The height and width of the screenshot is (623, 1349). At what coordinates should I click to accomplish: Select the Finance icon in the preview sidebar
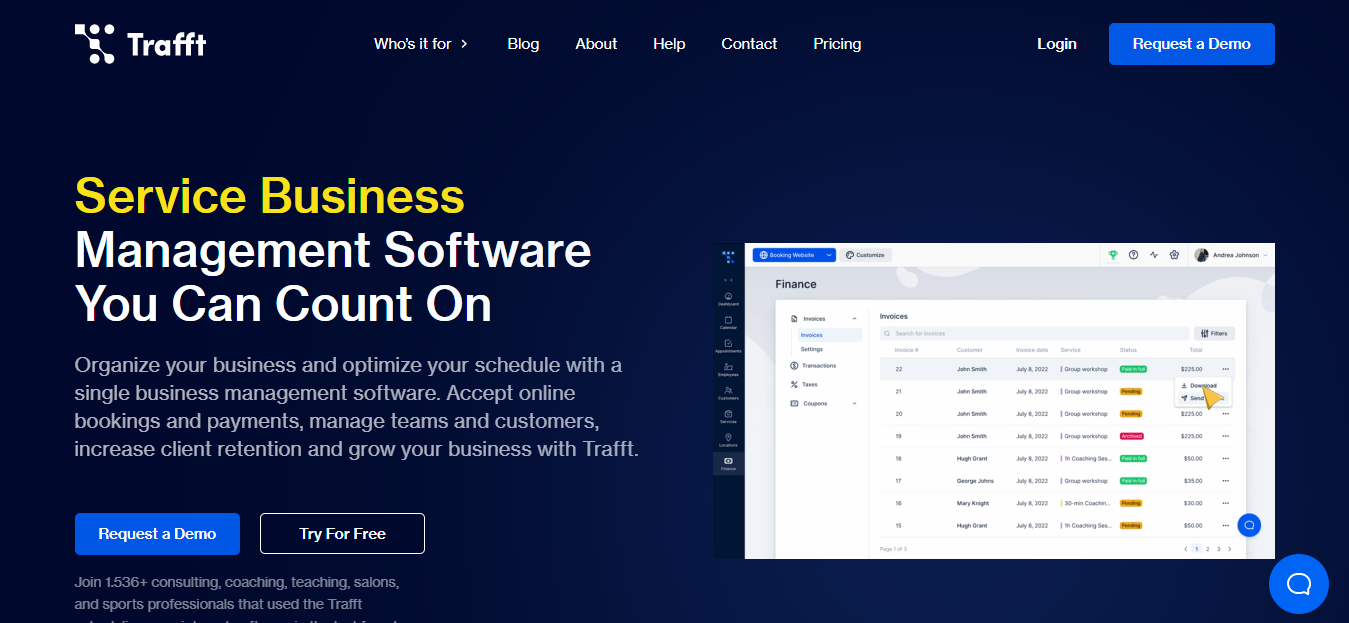728,463
